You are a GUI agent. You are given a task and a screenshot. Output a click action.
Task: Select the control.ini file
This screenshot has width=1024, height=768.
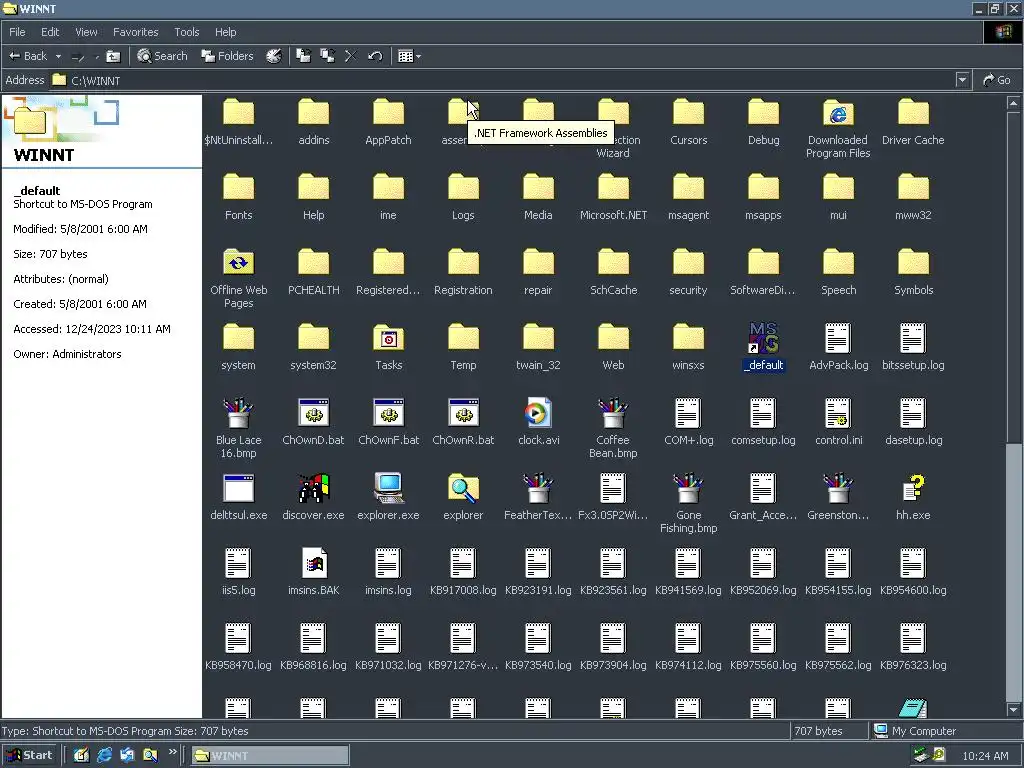click(x=839, y=423)
